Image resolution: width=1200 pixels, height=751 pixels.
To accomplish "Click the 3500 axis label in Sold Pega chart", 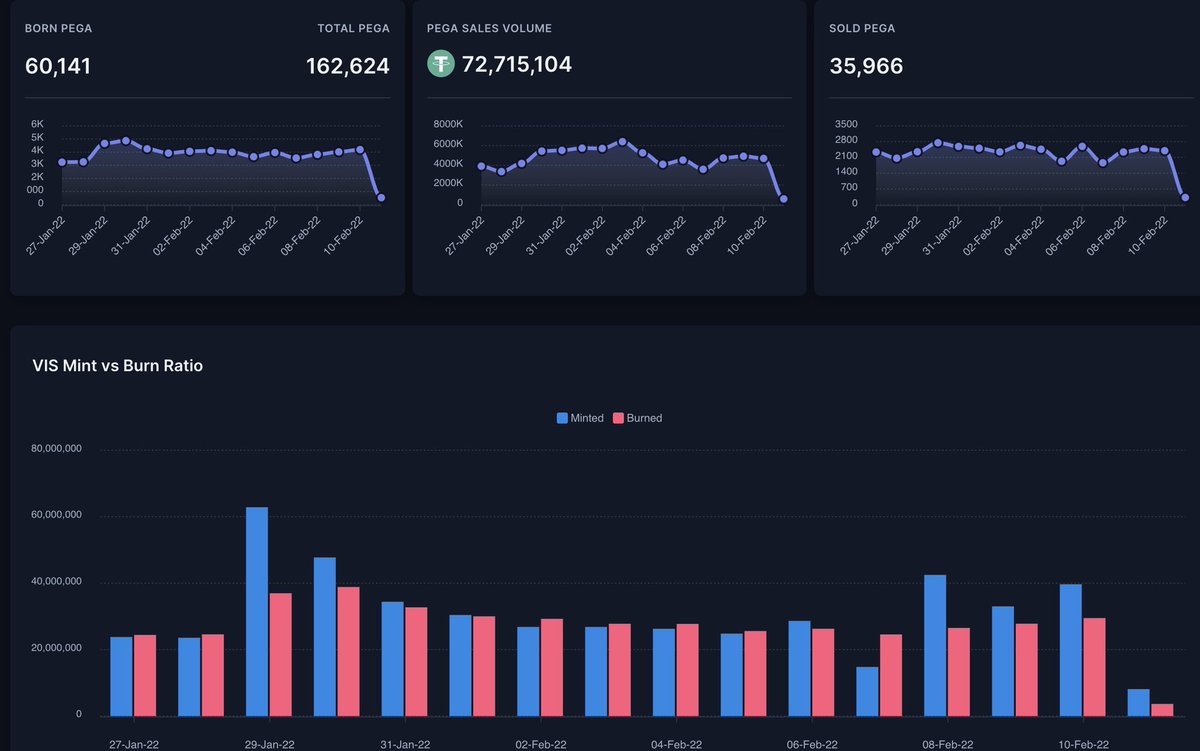I will (846, 124).
